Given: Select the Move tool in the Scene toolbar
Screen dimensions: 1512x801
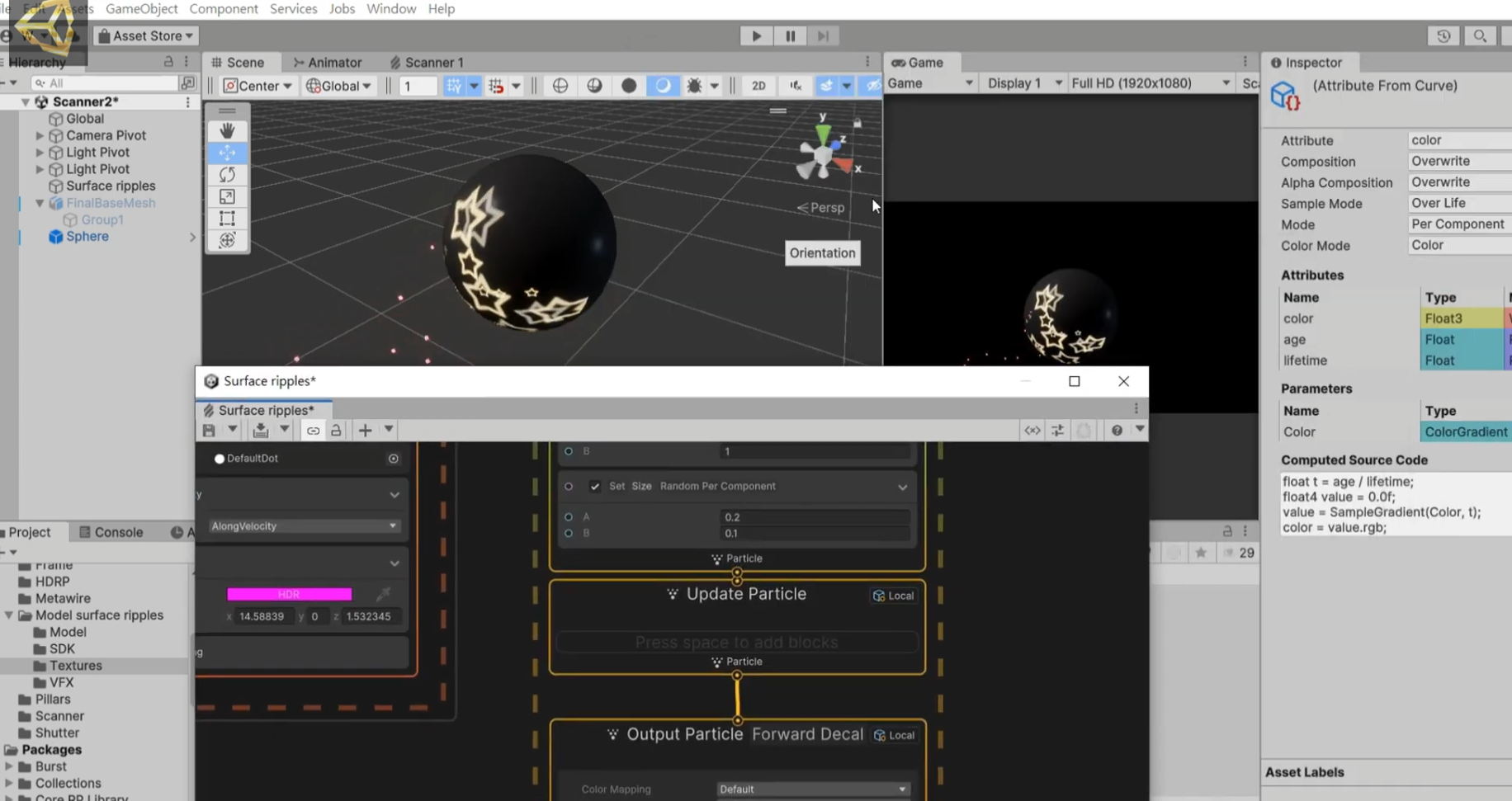Looking at the screenshot, I should (228, 153).
